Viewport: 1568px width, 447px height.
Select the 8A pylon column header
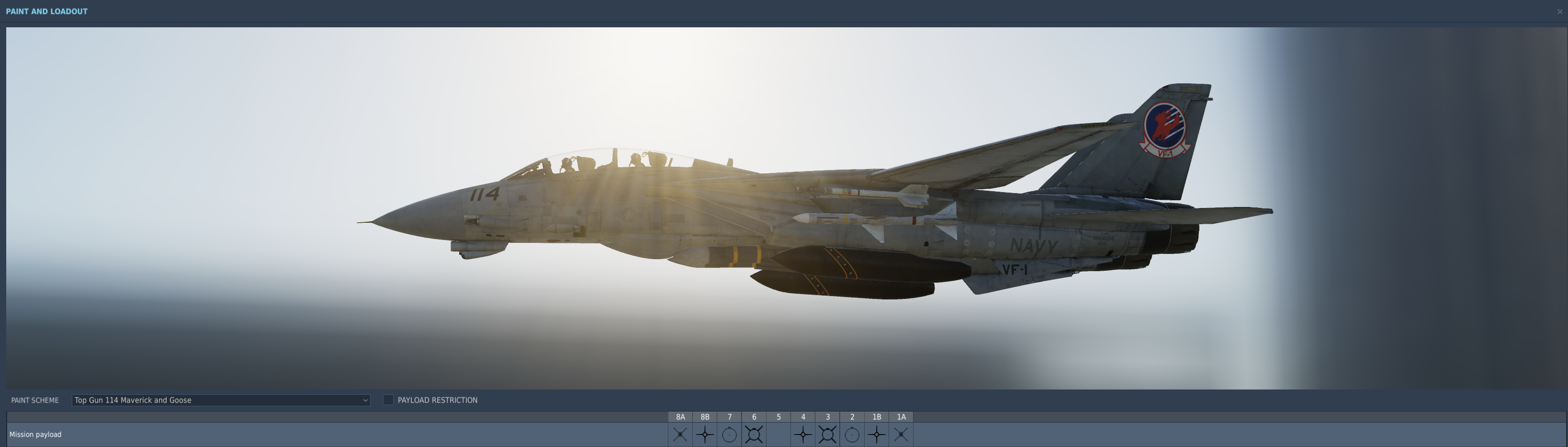(x=680, y=417)
